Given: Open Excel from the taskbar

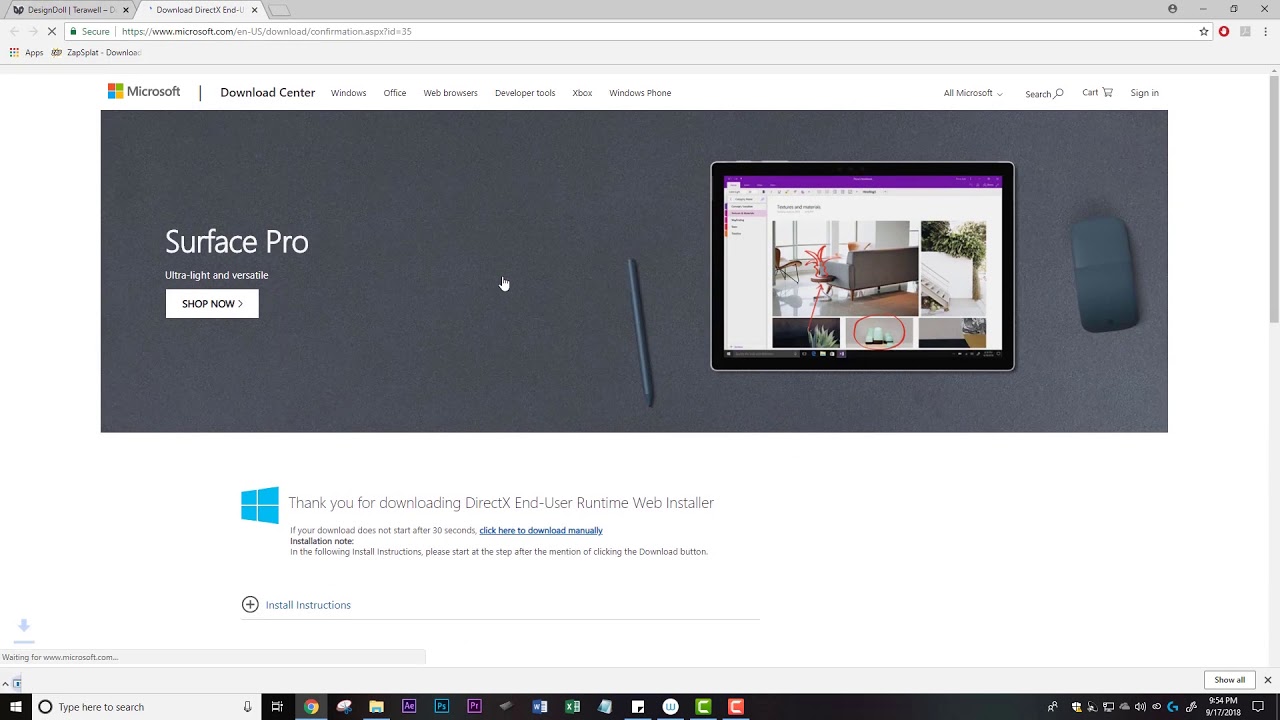Looking at the screenshot, I should pos(572,706).
